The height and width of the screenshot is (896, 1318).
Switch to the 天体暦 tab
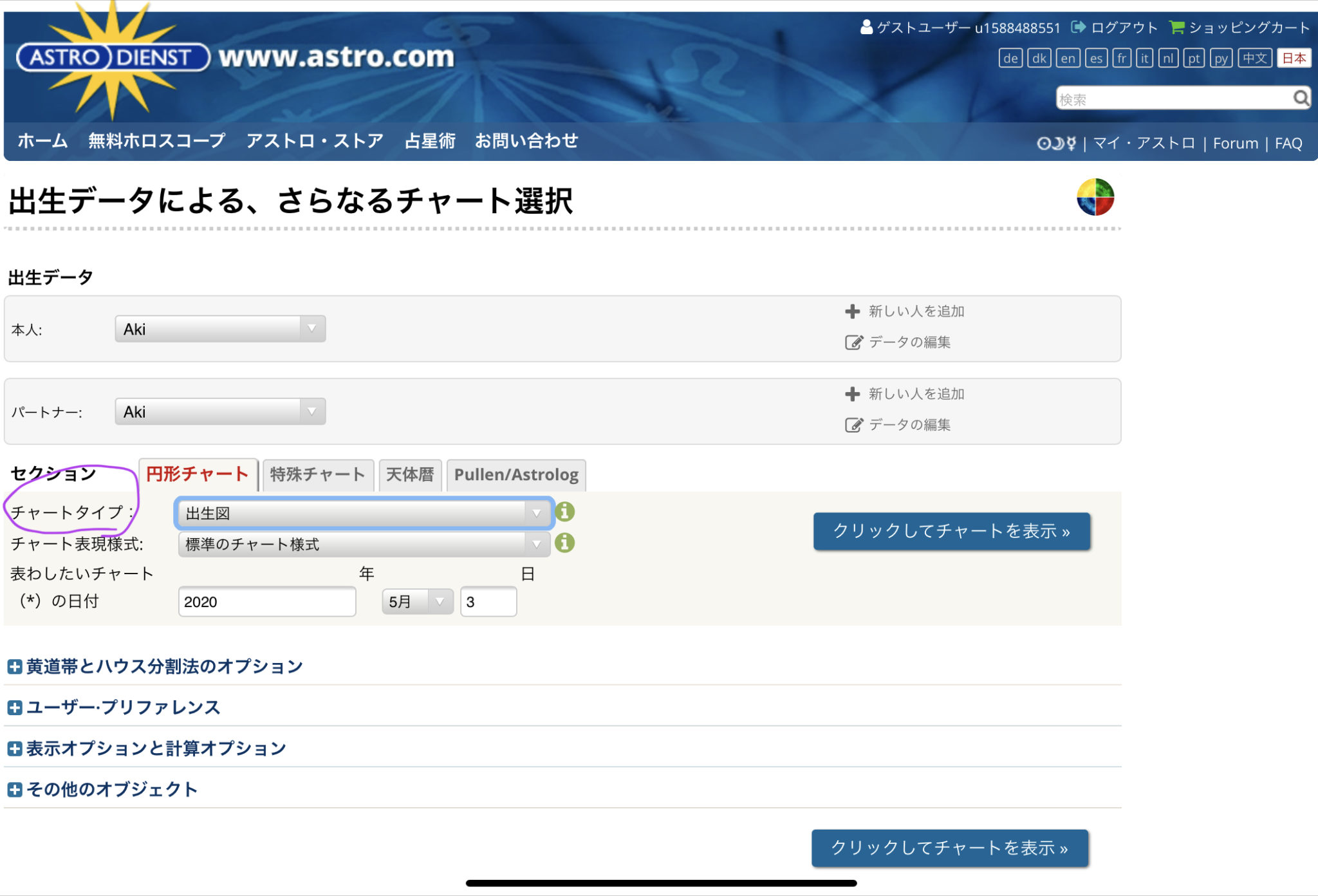[x=410, y=474]
